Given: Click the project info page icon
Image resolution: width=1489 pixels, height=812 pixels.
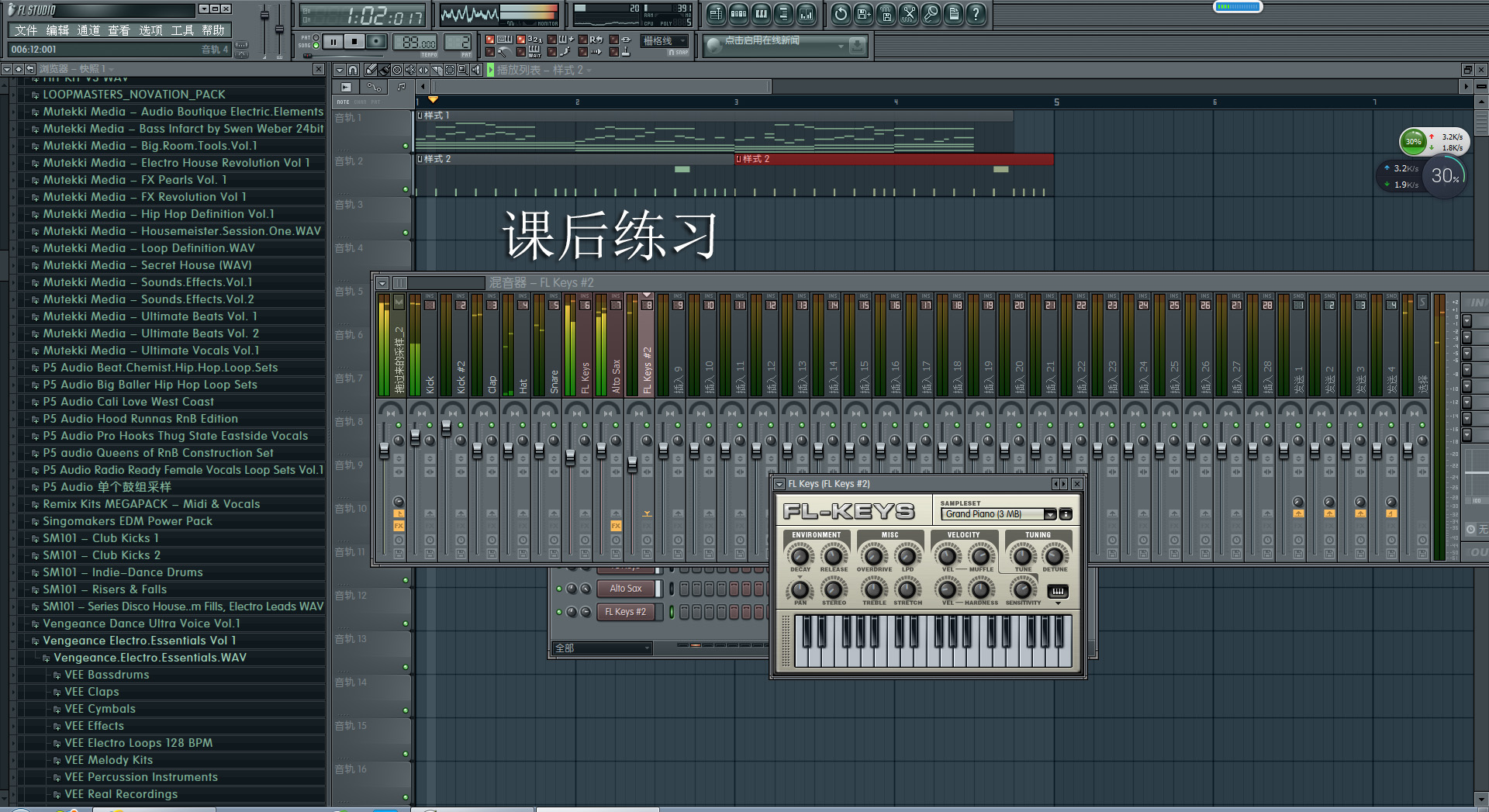Looking at the screenshot, I should pyautogui.click(x=953, y=13).
